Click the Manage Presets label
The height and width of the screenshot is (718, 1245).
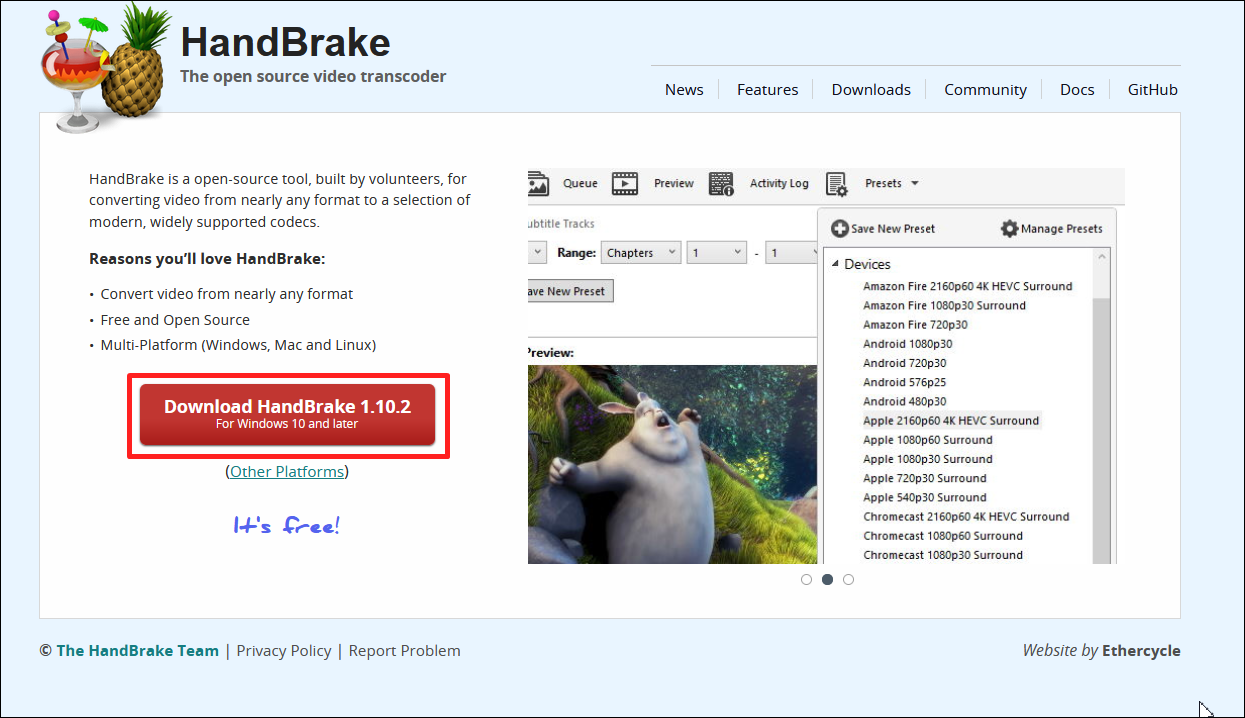click(1062, 229)
